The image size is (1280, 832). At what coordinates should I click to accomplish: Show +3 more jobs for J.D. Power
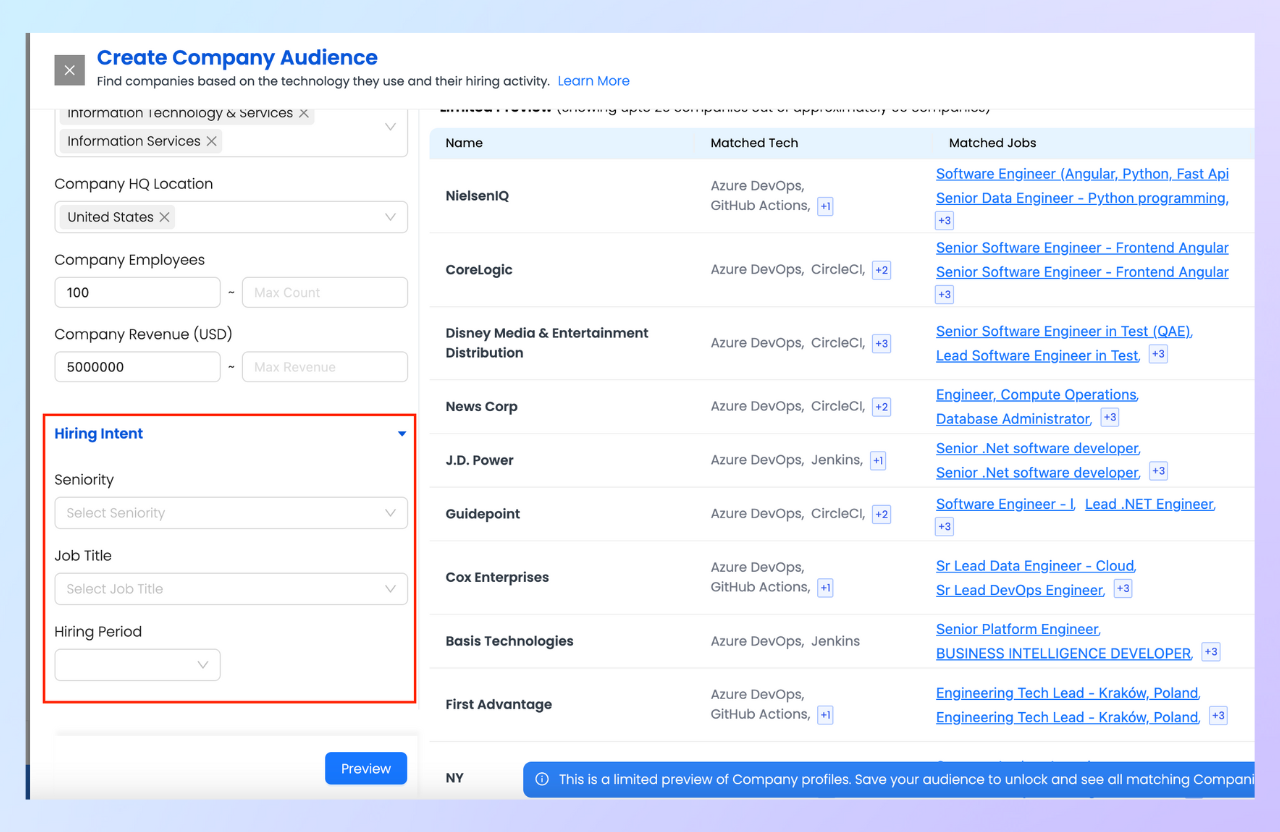pyautogui.click(x=1157, y=471)
